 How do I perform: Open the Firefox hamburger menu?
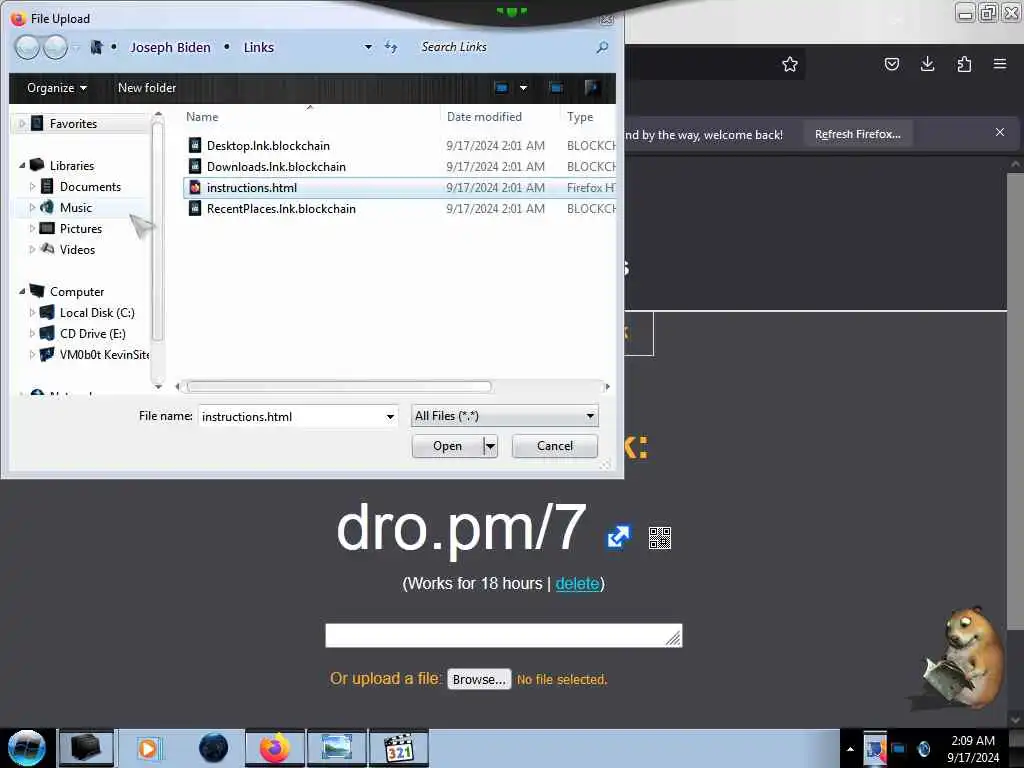coord(999,64)
